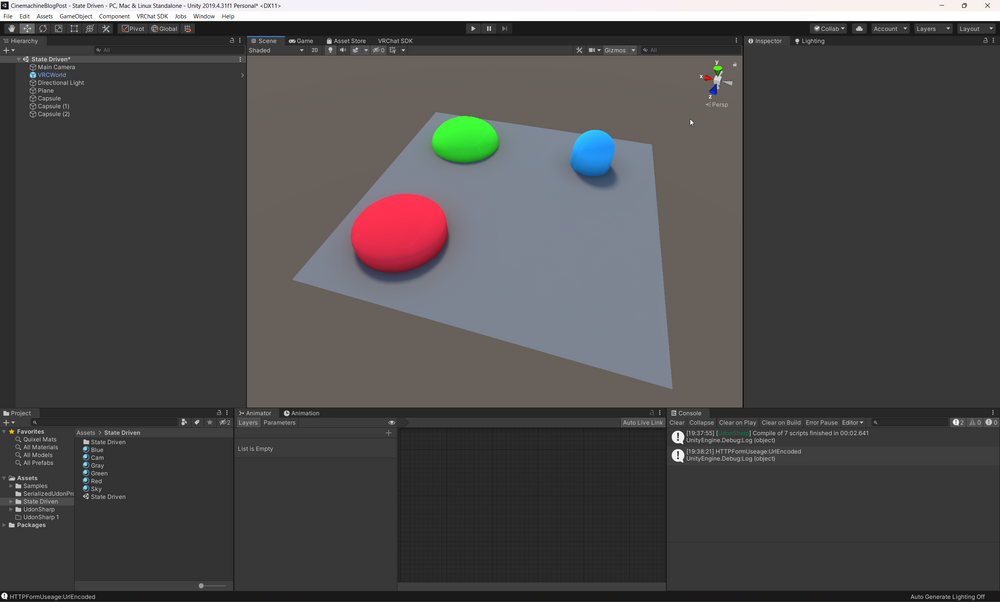
Task: Select the Move tool
Action: (28, 28)
